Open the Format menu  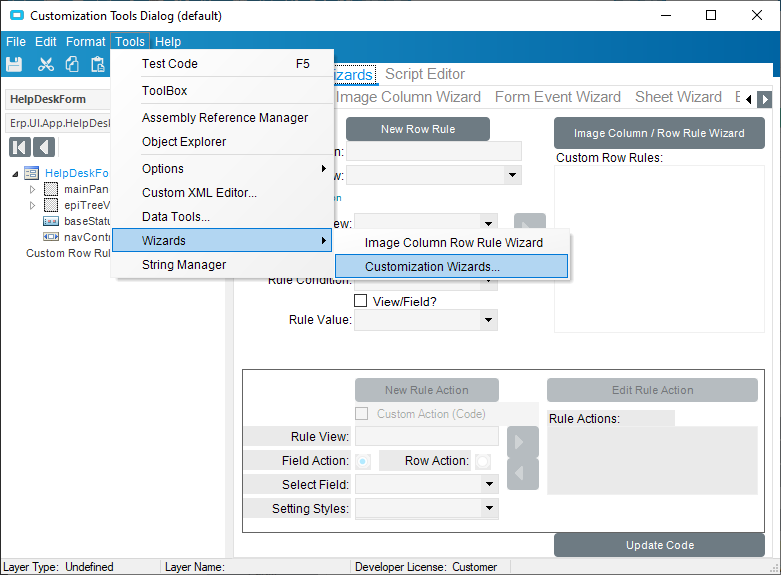(86, 42)
